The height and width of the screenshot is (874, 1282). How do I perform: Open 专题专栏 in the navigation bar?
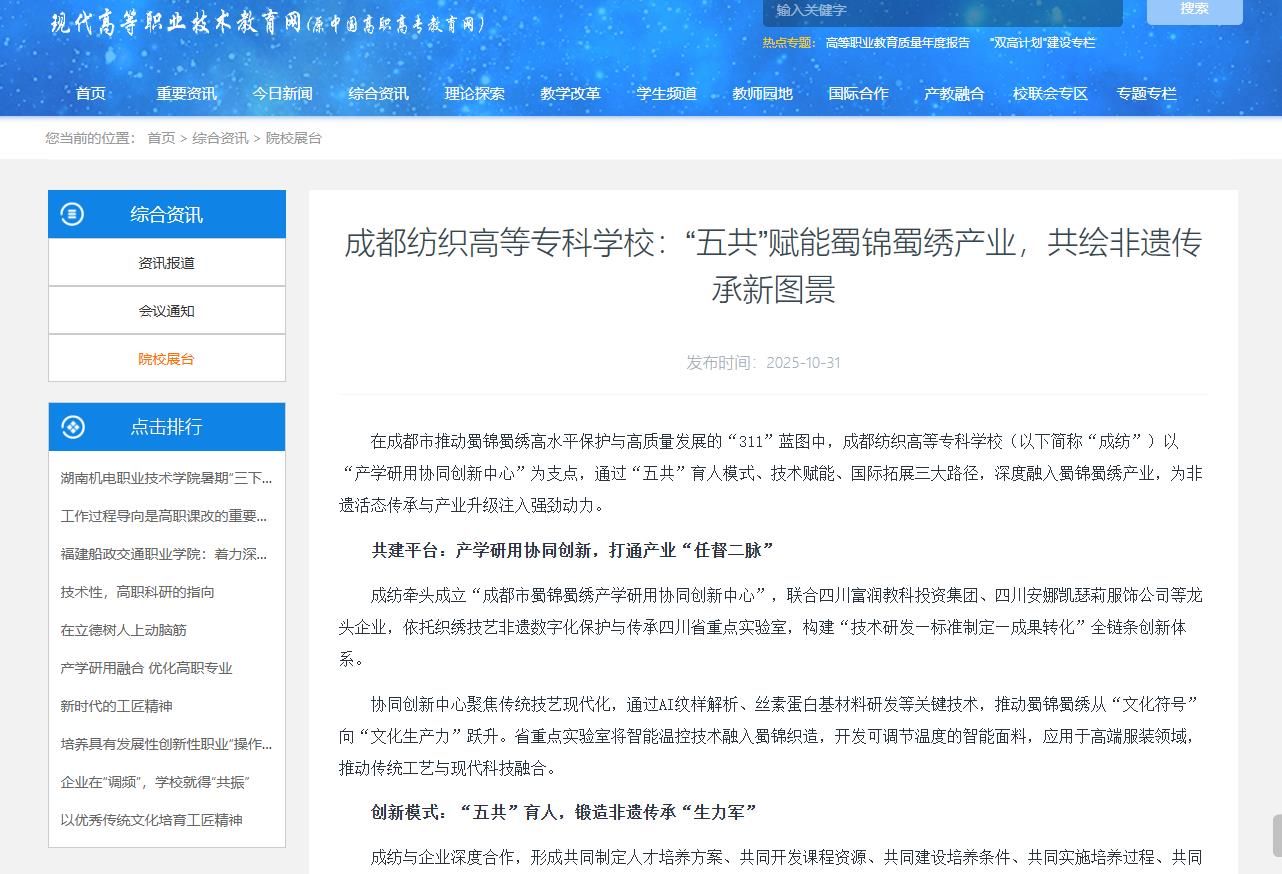point(1146,93)
